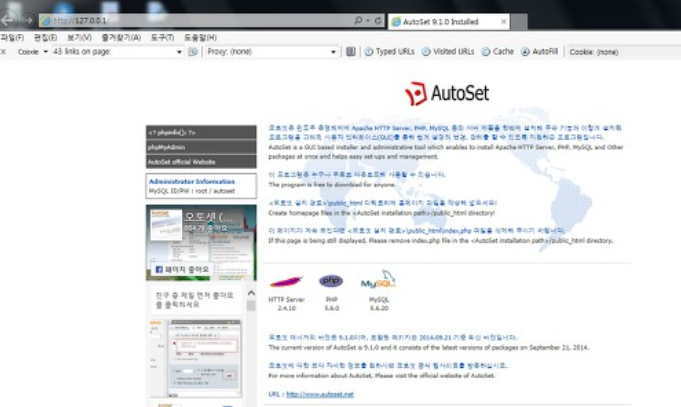Open Visited URLs in Cooxie toolbar
Screen dimensions: 681x407
point(448,52)
